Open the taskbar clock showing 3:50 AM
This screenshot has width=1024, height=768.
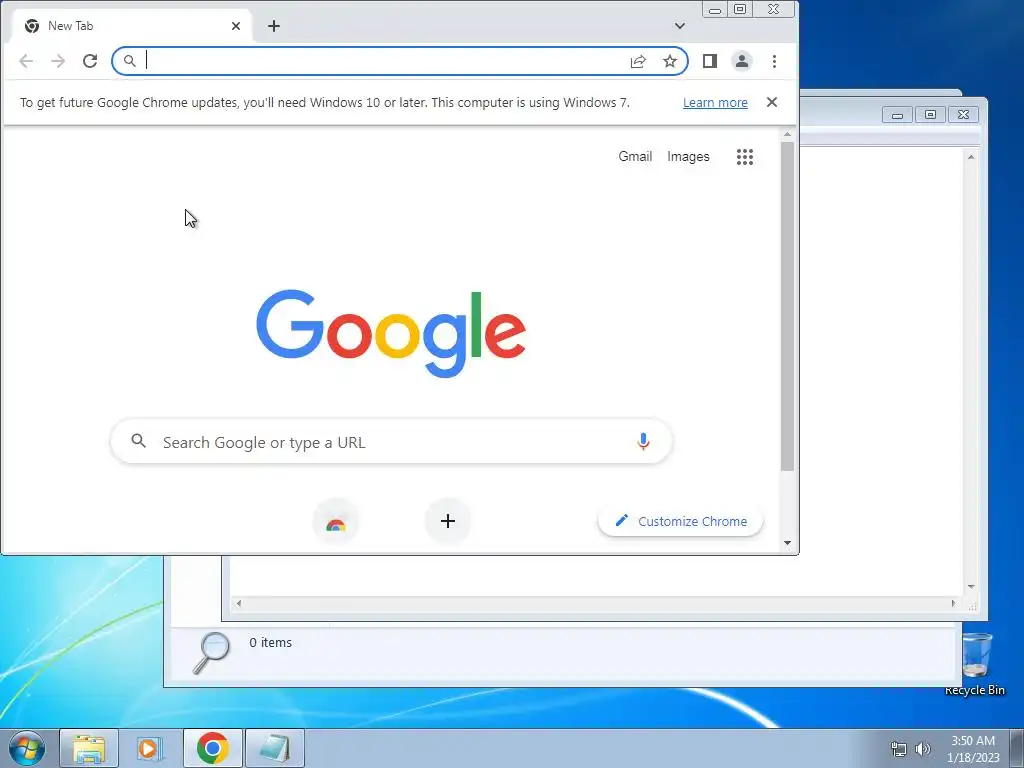point(973,749)
